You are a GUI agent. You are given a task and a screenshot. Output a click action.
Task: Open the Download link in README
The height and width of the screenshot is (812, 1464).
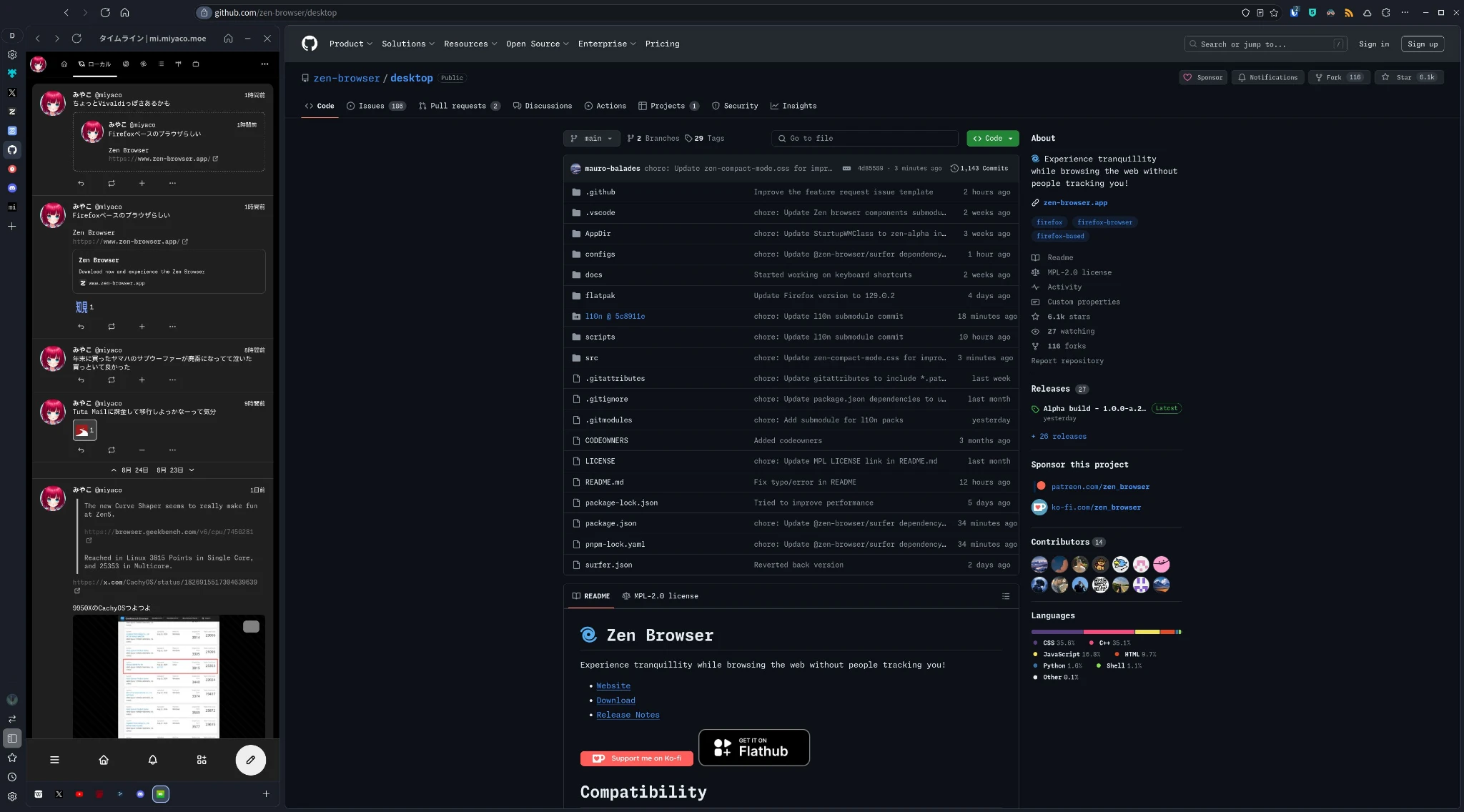(615, 700)
